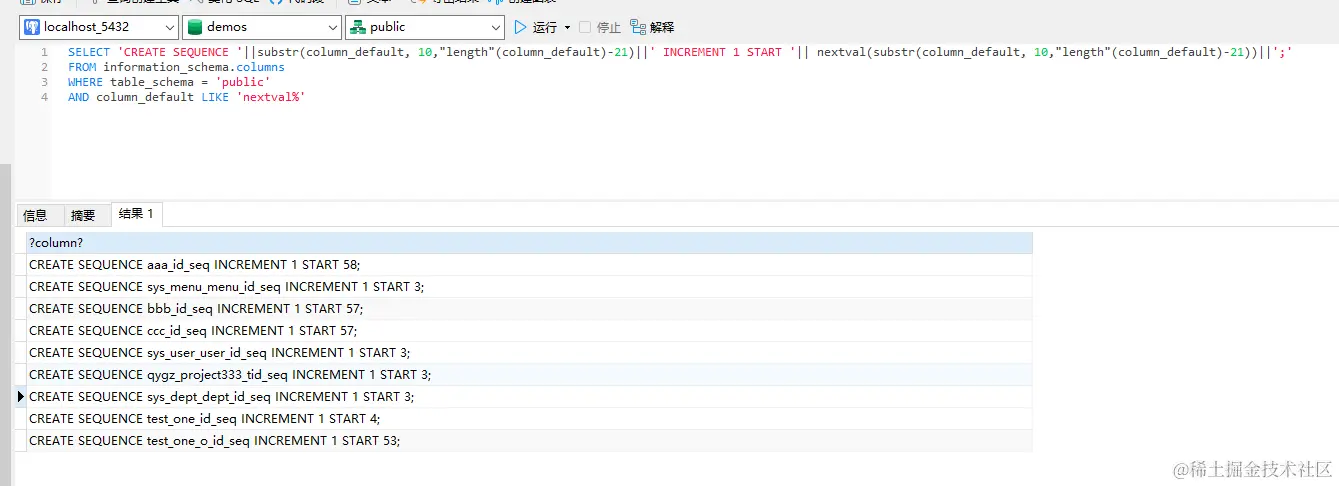The image size is (1339, 486).
Task: Select the aaa_id_seq result row
Action: (529, 265)
